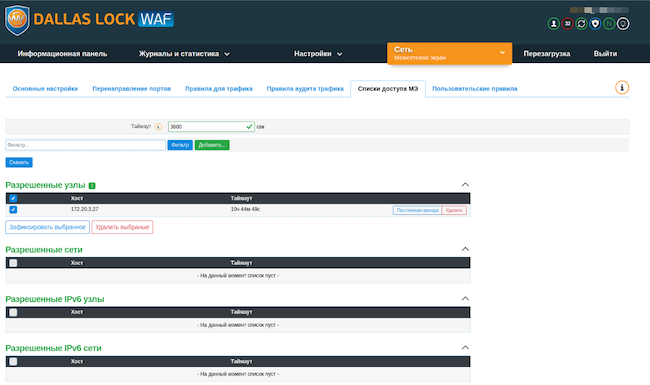Viewport: 650px width, 385px height.
Task: Click Удалить for host 172.20.3.27
Action: 454,210
